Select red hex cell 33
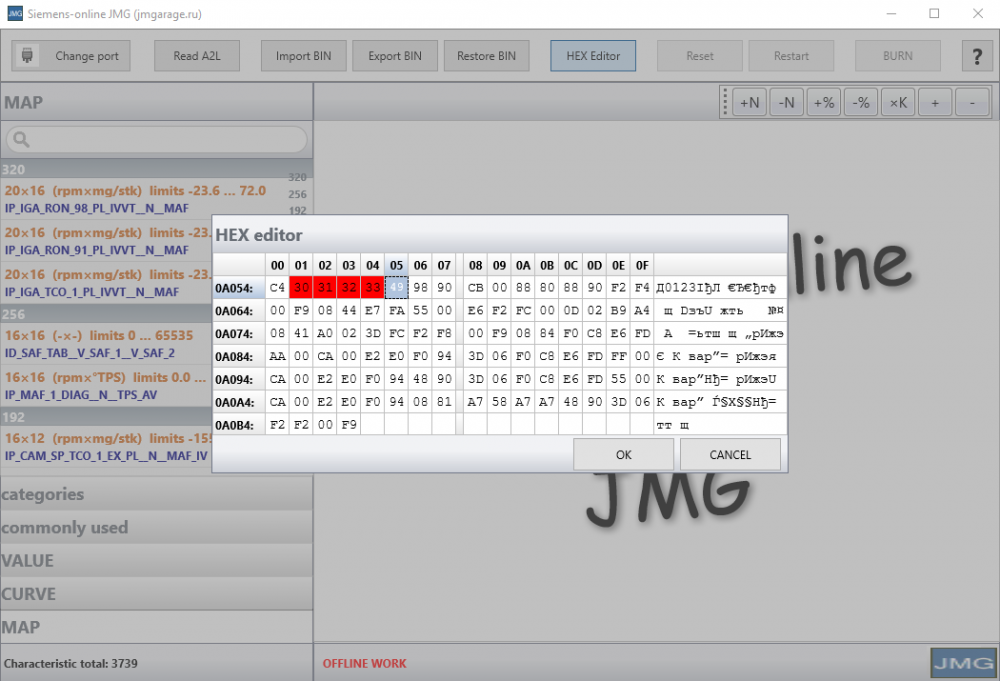Screen dimensions: 1000x681 (373, 288)
